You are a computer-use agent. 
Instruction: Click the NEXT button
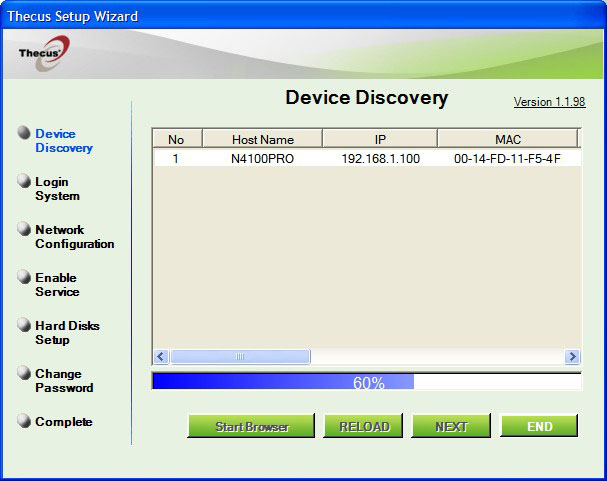point(451,426)
